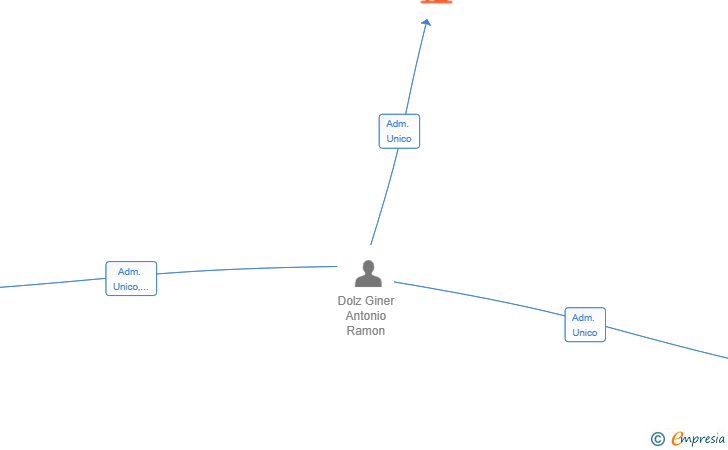
Task: Click the blue arrowhead pointing to company
Action: click(426, 22)
